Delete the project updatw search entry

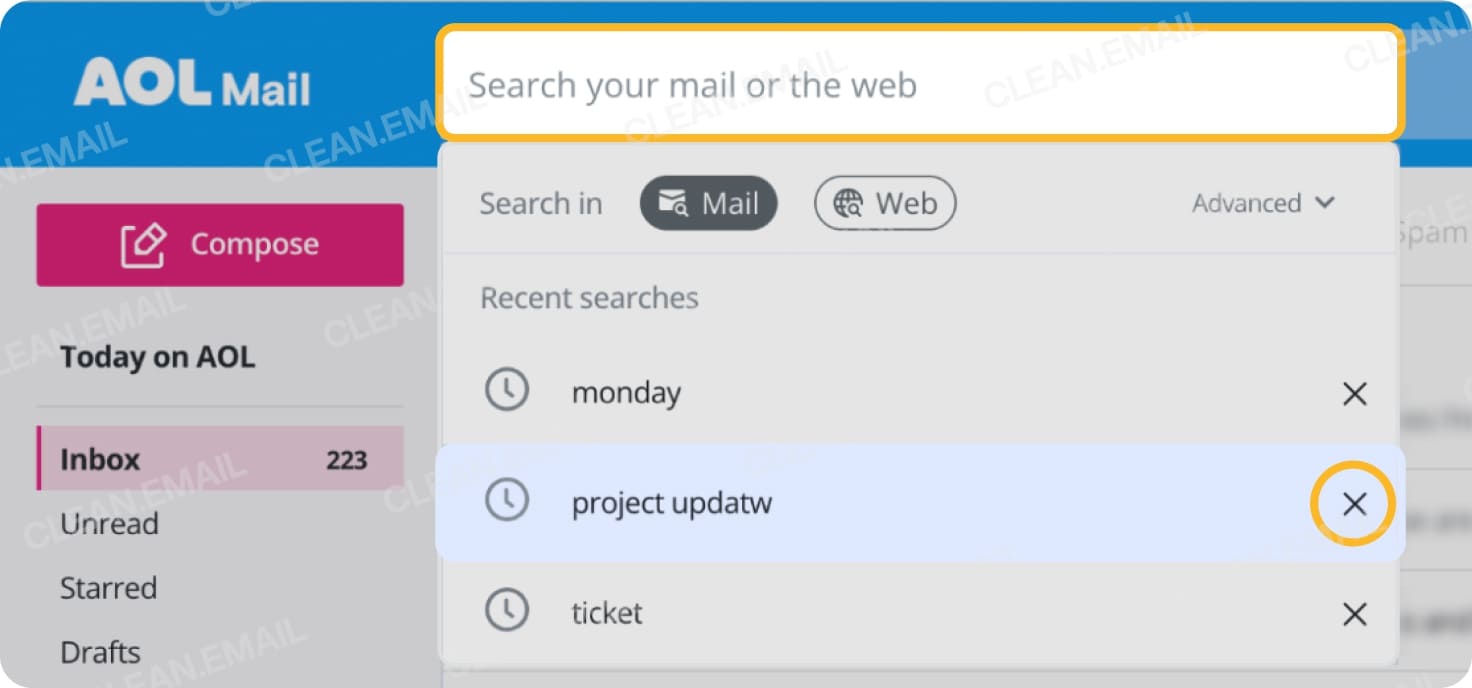click(1354, 504)
